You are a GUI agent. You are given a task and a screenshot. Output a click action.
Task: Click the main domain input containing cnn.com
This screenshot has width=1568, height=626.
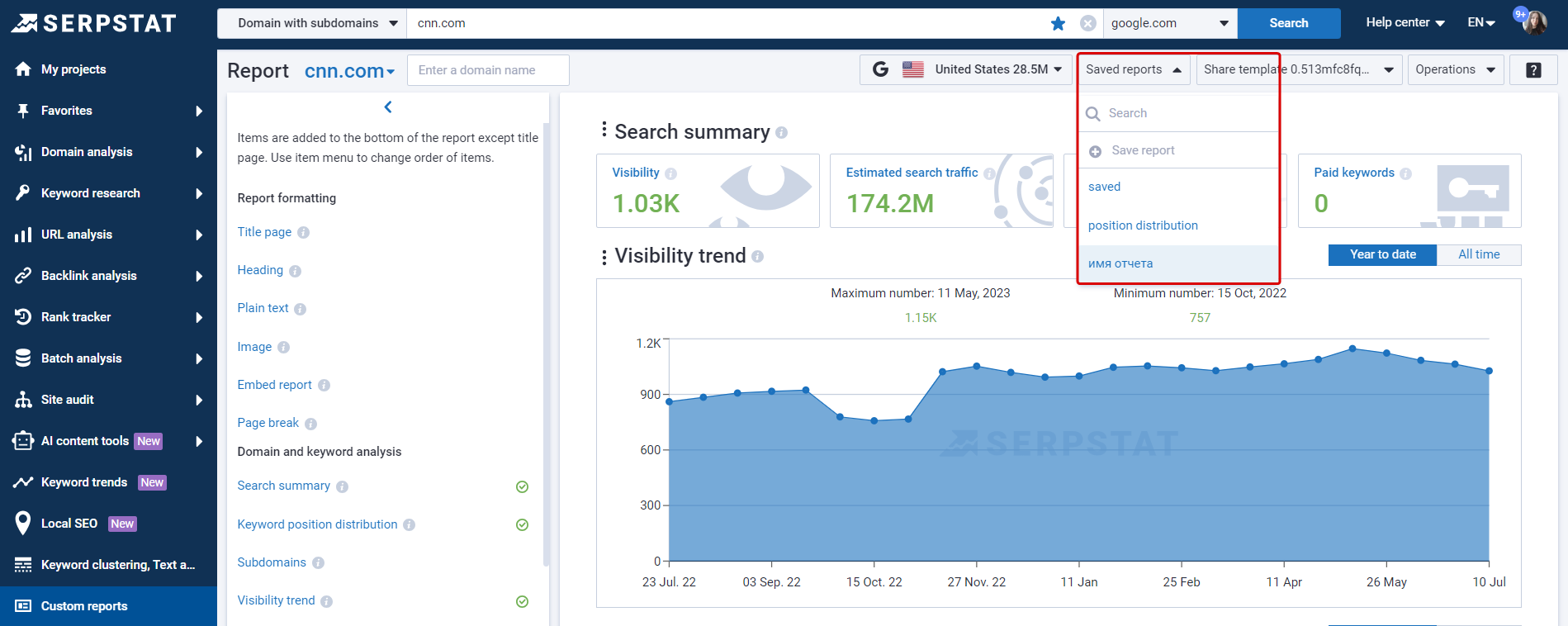point(727,23)
